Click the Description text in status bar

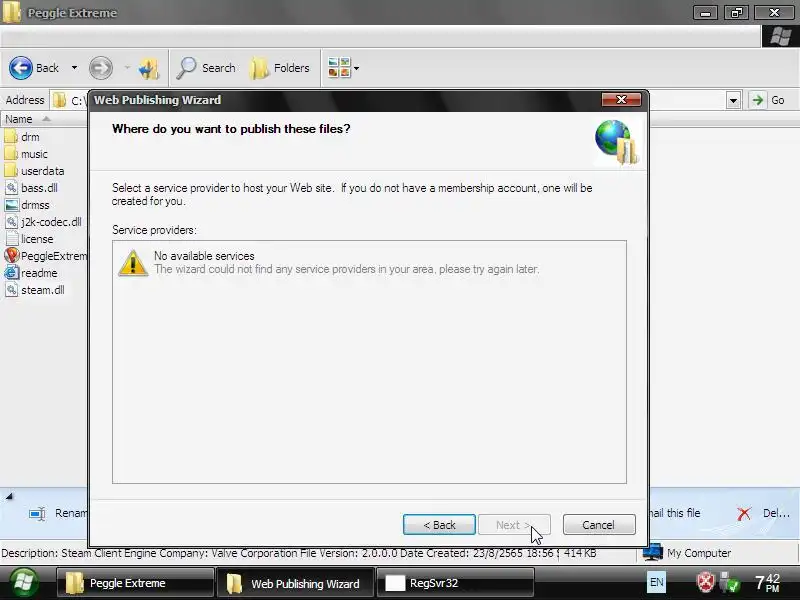pyautogui.click(x=279, y=553)
